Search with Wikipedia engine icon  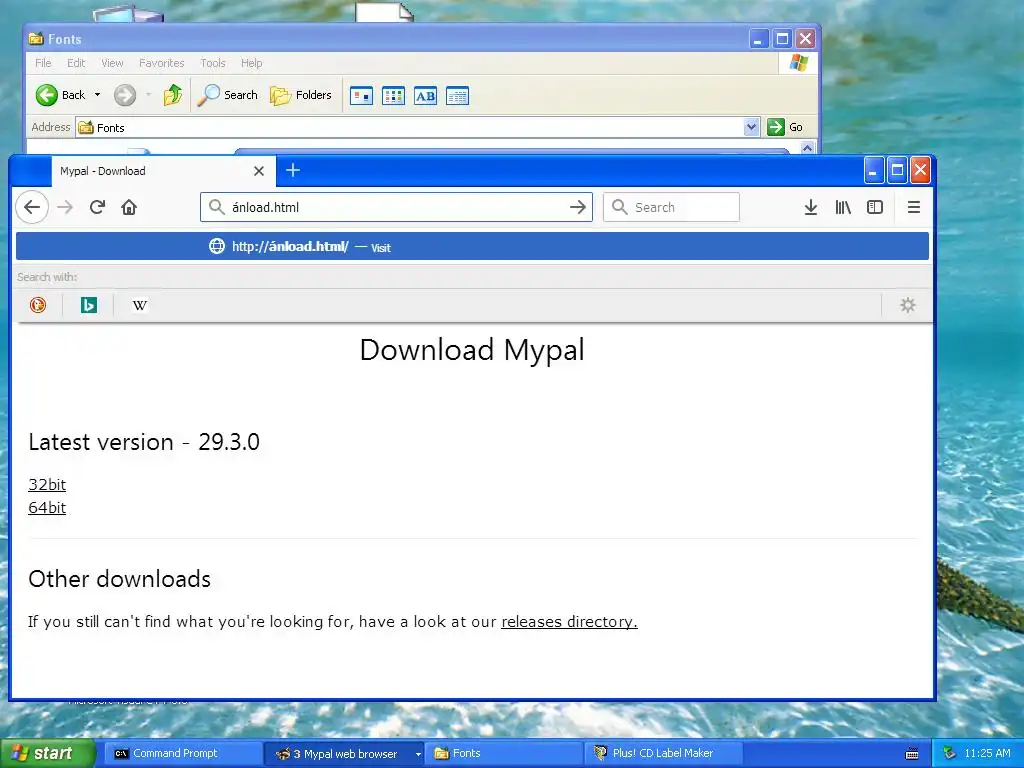140,305
